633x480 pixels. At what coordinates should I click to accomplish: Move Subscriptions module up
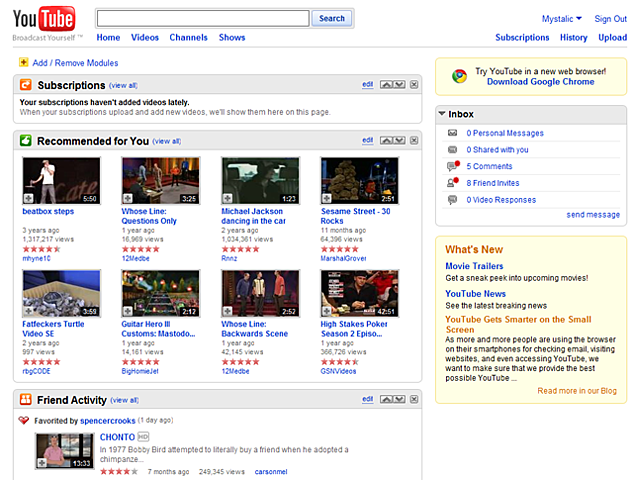point(386,84)
